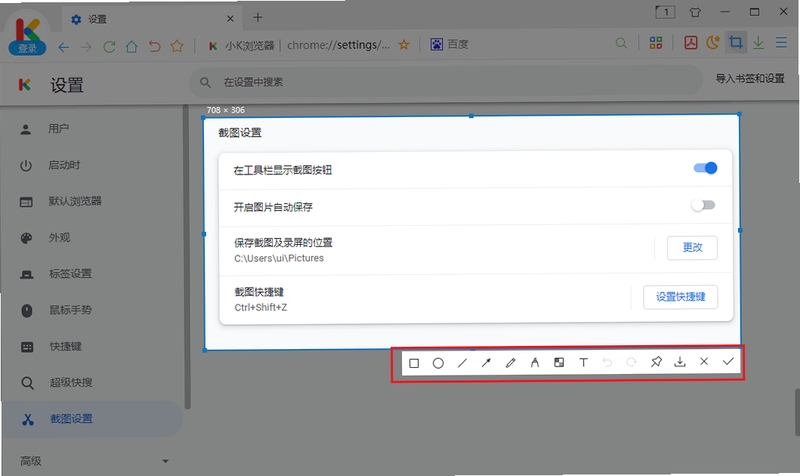Click the screenshot crop toolbar button

[x=736, y=42]
